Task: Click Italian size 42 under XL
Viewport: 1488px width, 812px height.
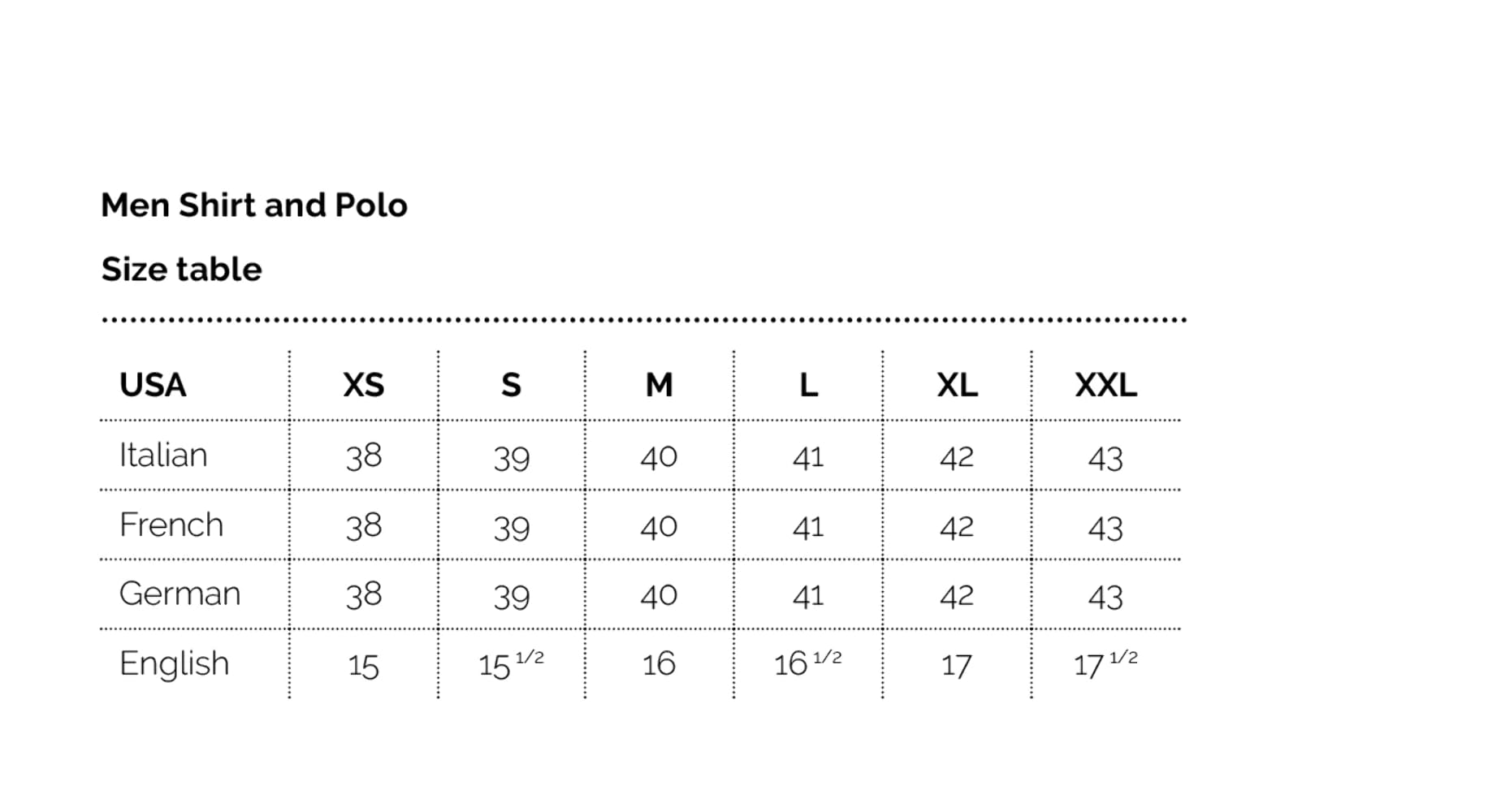Action: coord(957,457)
